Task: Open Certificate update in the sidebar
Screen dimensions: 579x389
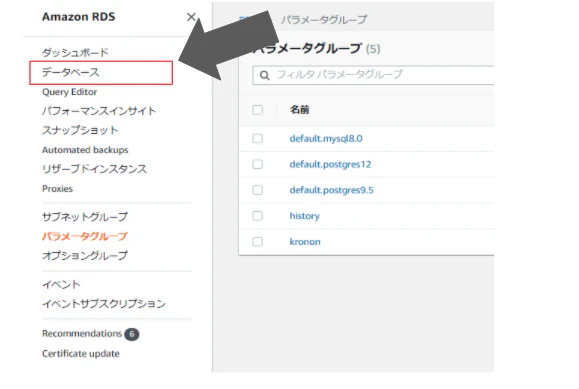Action: pyautogui.click(x=80, y=354)
